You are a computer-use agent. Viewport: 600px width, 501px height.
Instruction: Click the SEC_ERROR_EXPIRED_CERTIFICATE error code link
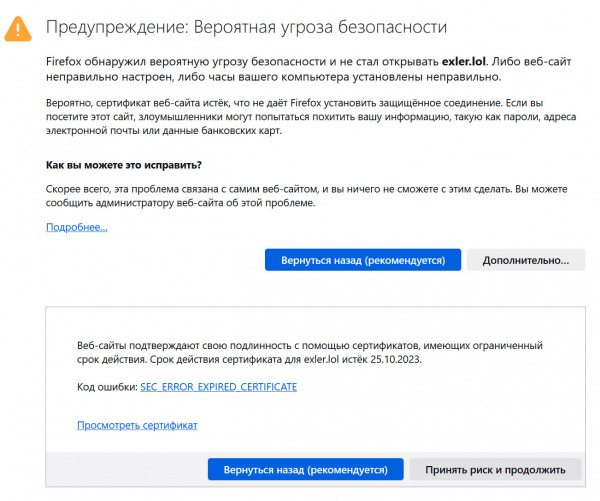point(218,386)
